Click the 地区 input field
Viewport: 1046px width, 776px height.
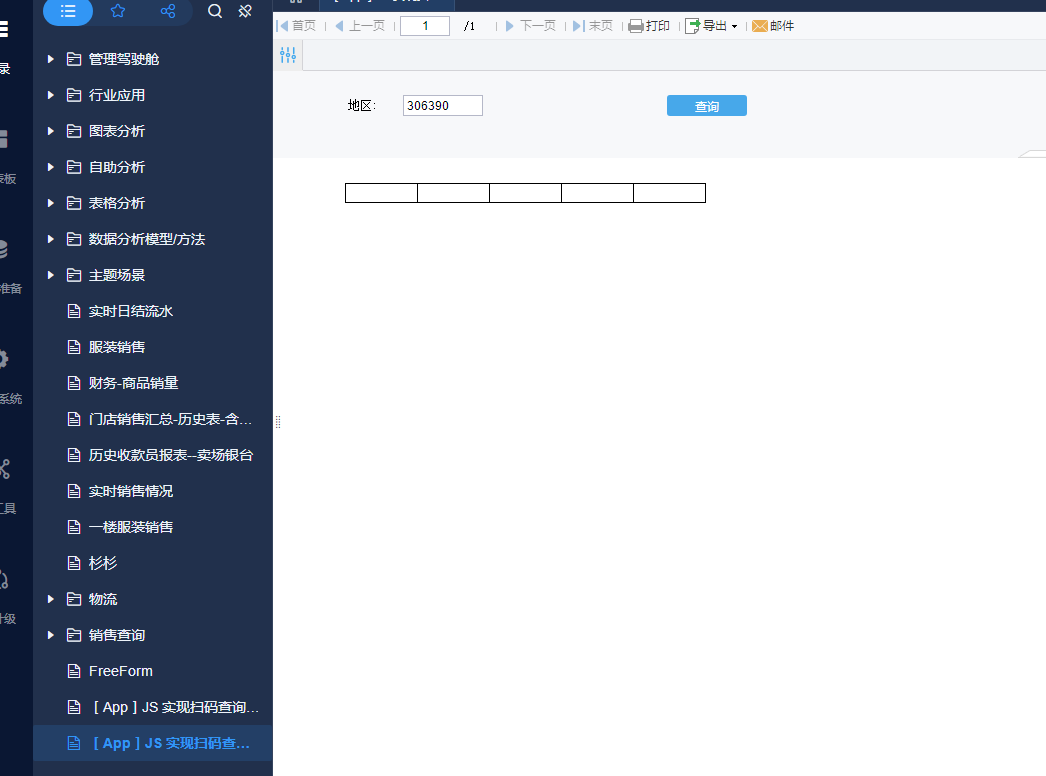click(443, 105)
